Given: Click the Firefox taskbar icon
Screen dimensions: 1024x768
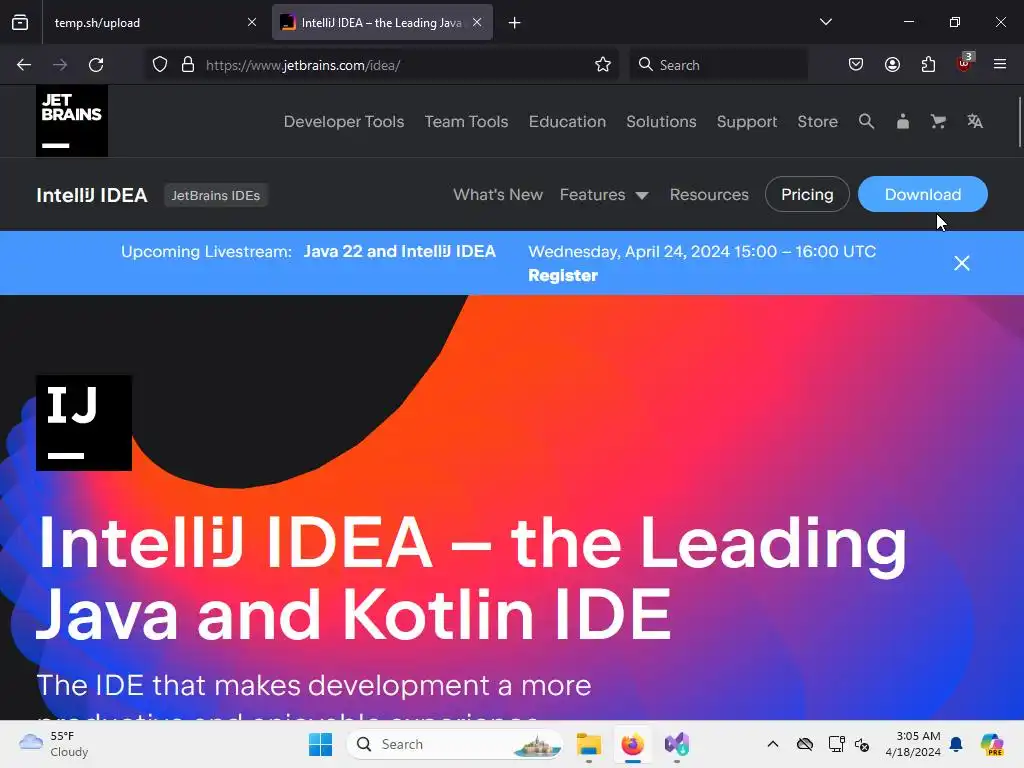Looking at the screenshot, I should point(633,744).
